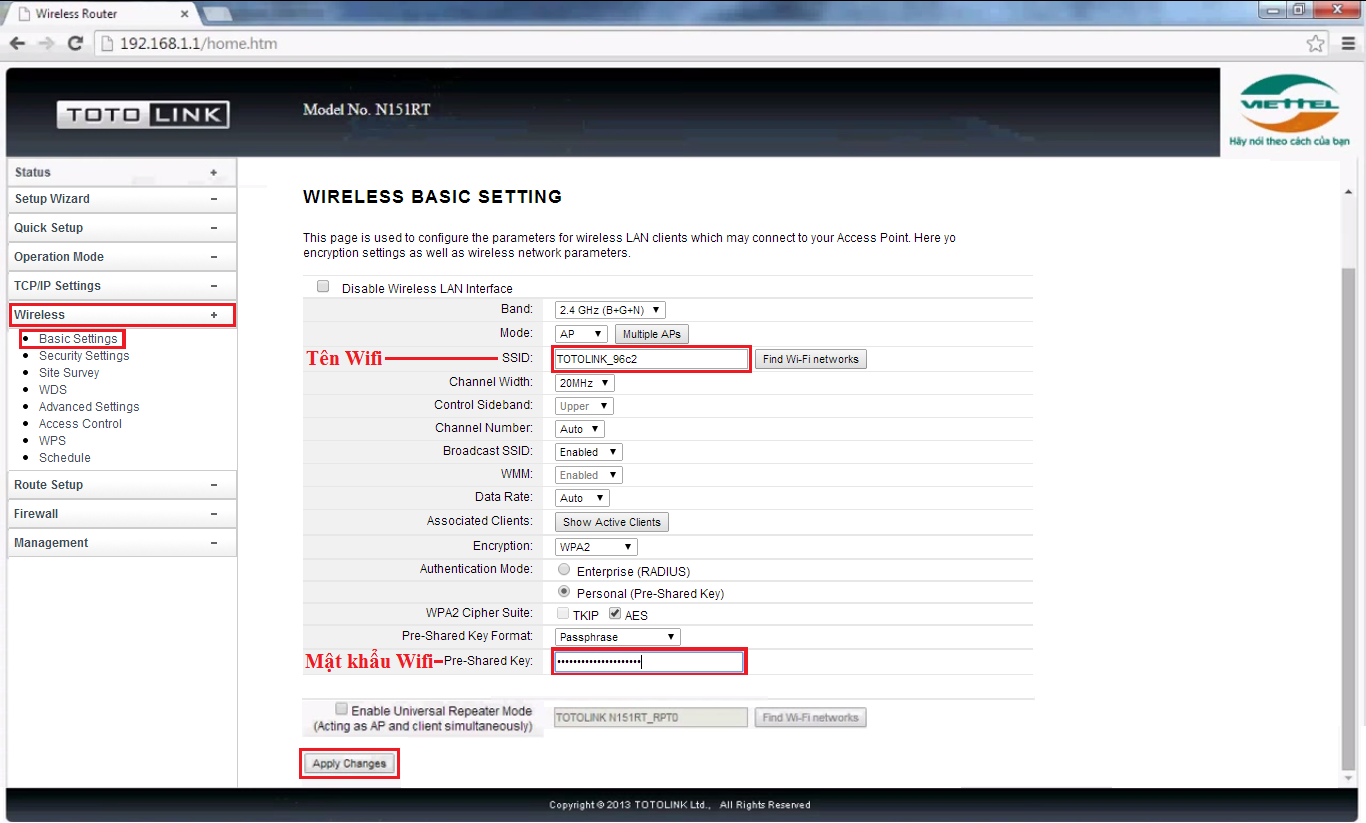
Task: Click the TOTOLINK logo
Action: pyautogui.click(x=143, y=114)
